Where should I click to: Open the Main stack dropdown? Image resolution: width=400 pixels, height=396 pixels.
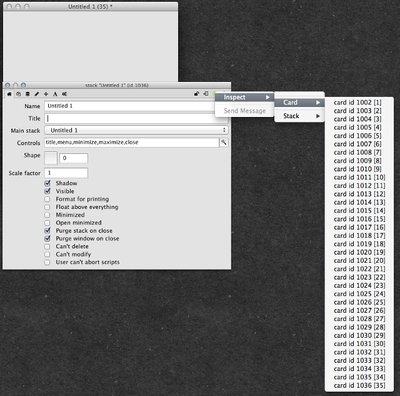coord(136,130)
